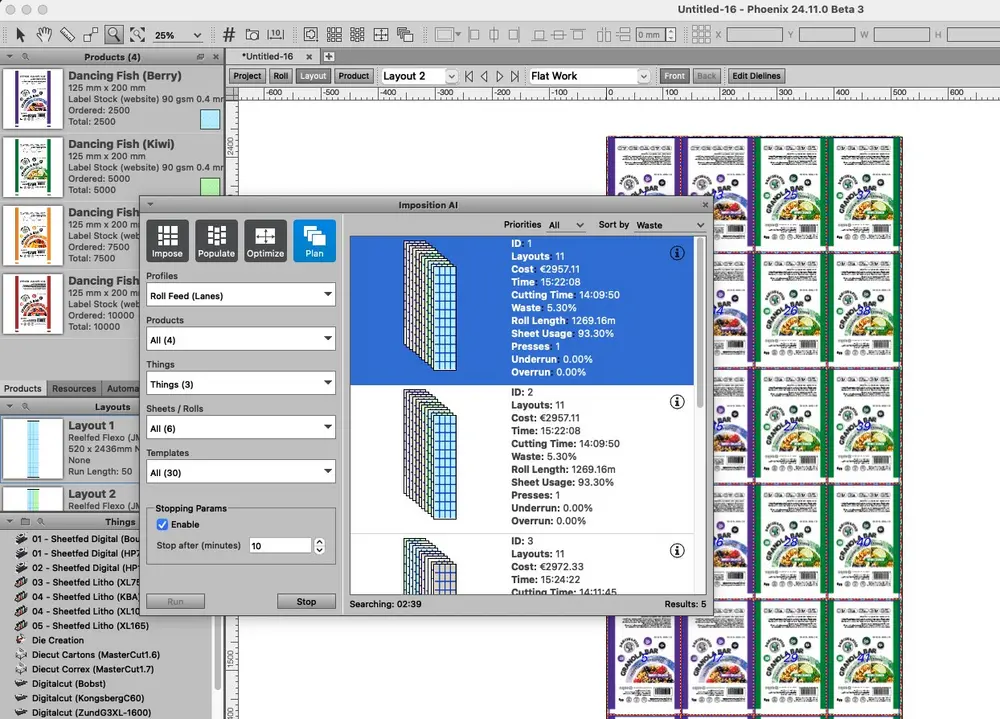This screenshot has height=719, width=1000.
Task: Activate the hand pan tool
Action: coord(43,34)
